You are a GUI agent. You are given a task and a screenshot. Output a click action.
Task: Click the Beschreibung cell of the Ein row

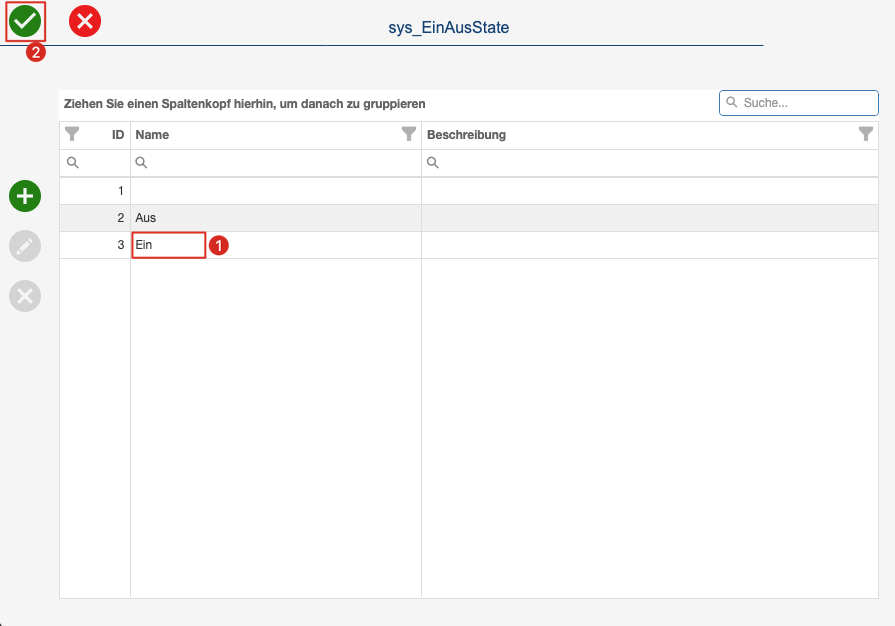(x=650, y=245)
